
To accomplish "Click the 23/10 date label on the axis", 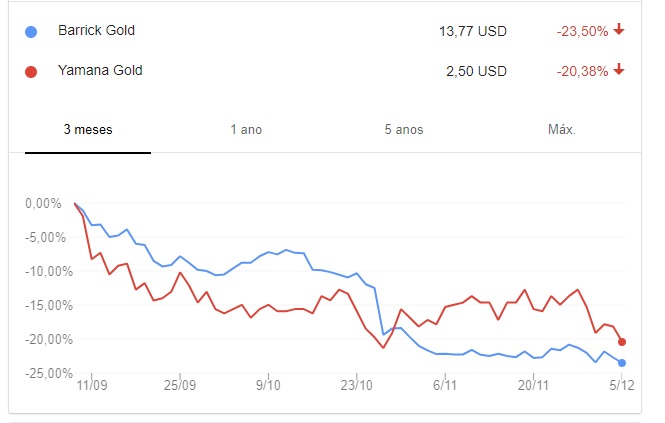I will [x=356, y=383].
